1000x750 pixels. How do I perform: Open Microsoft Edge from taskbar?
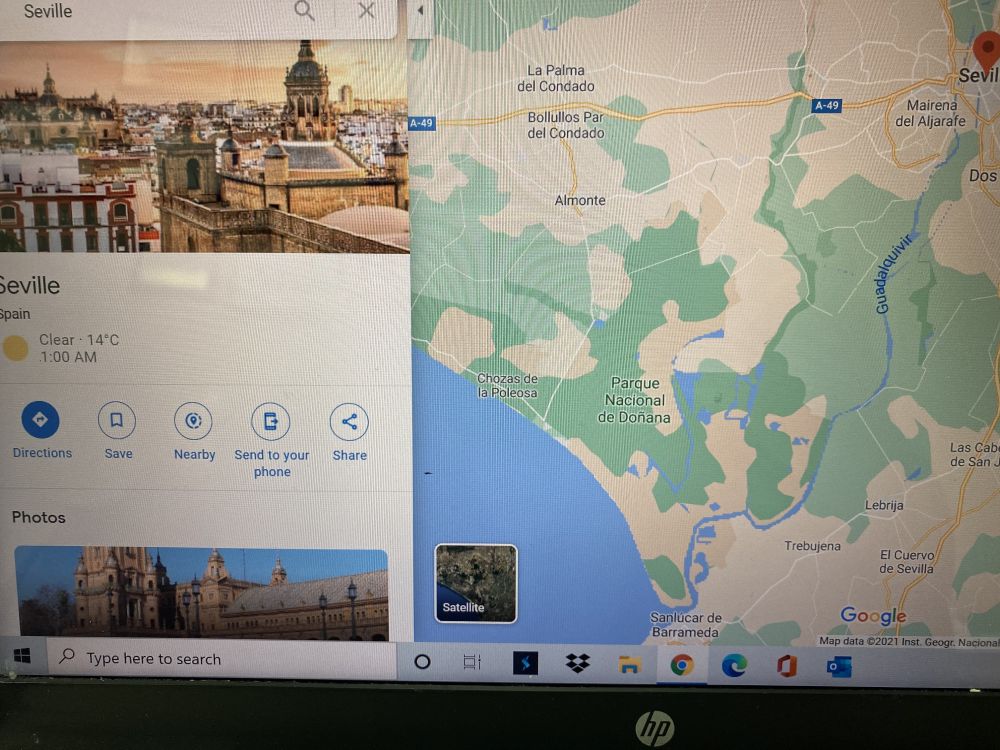click(734, 666)
